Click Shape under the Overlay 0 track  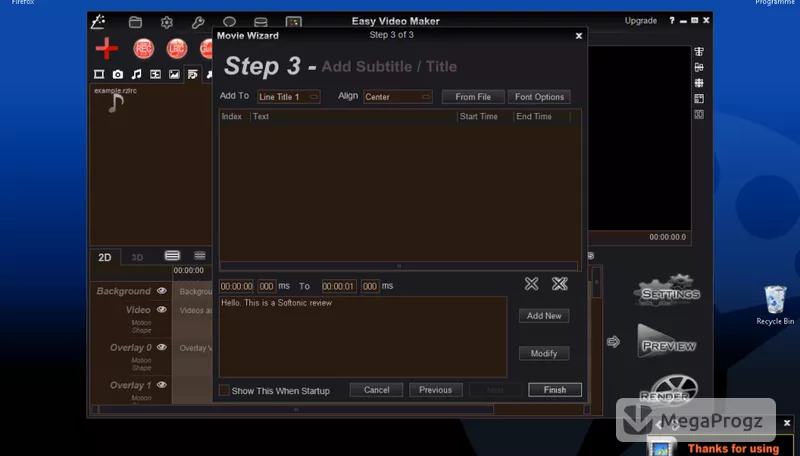141,368
